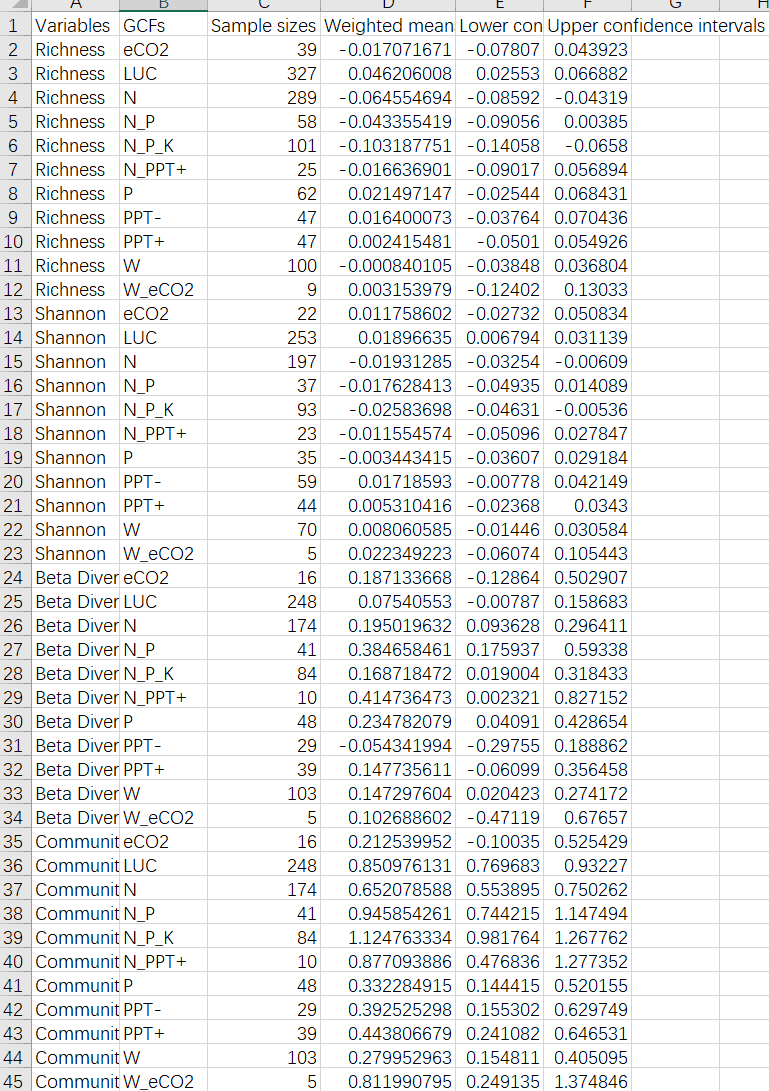Select the 'Beta Diver' cell in row 24

75,578
